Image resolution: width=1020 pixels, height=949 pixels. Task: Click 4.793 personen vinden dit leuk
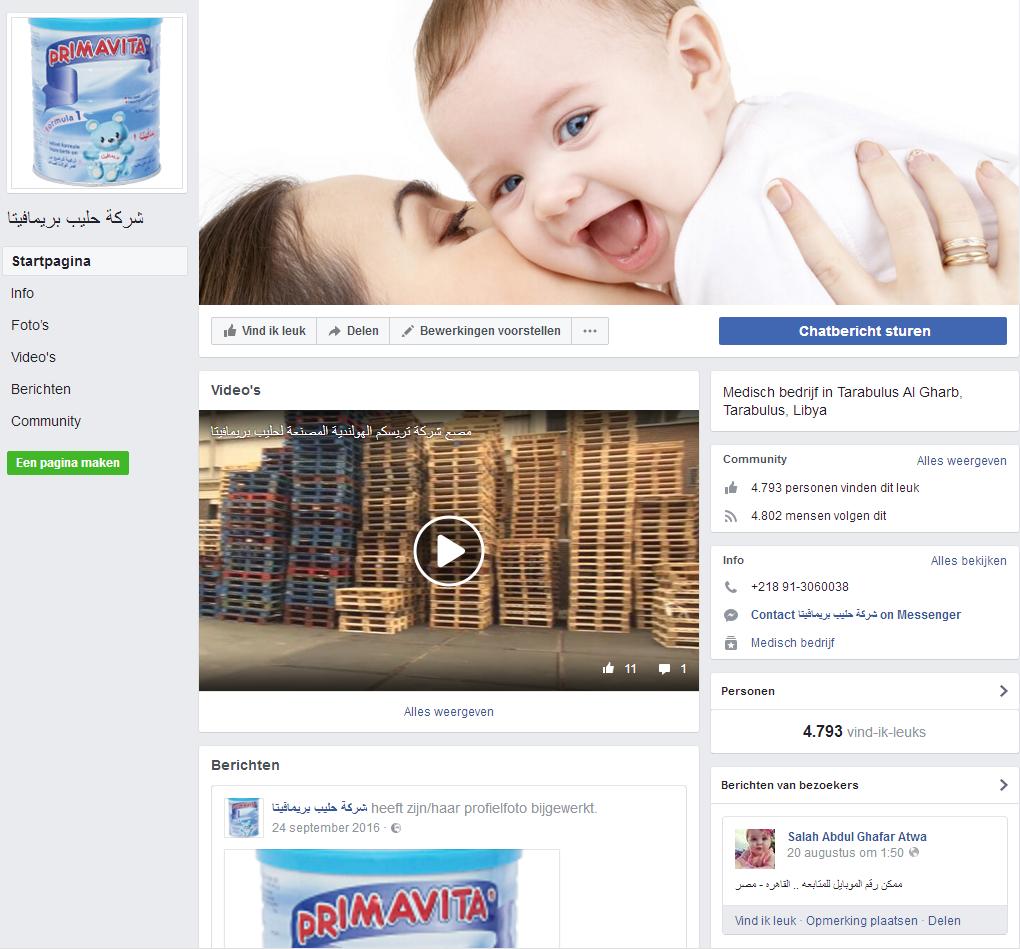835,488
